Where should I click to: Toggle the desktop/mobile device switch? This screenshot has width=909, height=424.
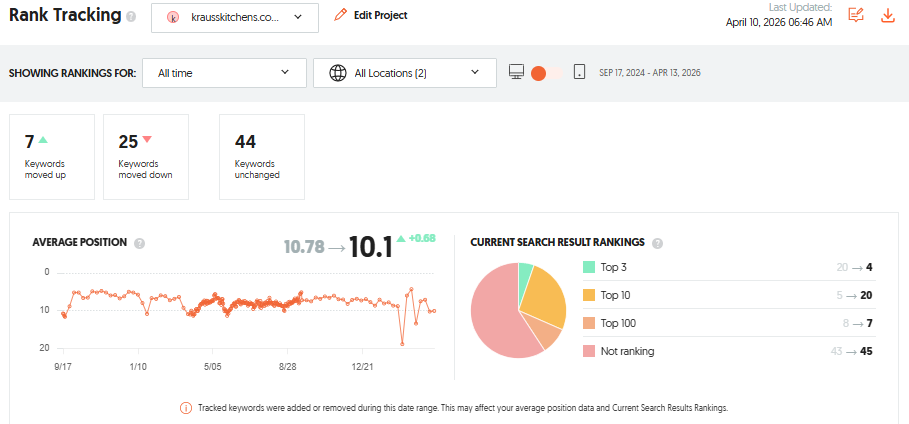tap(547, 73)
